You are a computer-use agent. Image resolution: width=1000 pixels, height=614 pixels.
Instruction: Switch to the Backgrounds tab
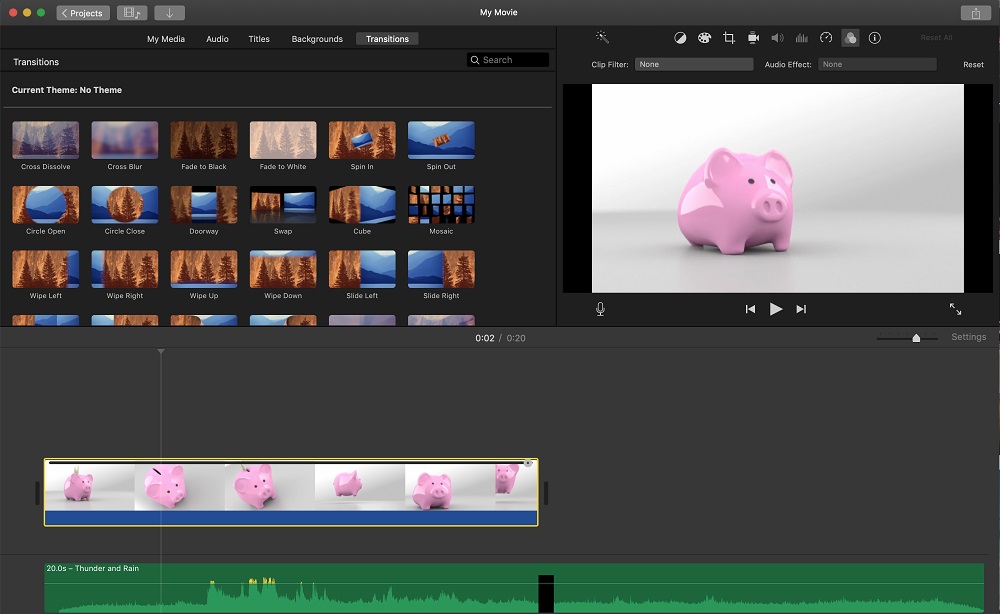[x=317, y=38]
